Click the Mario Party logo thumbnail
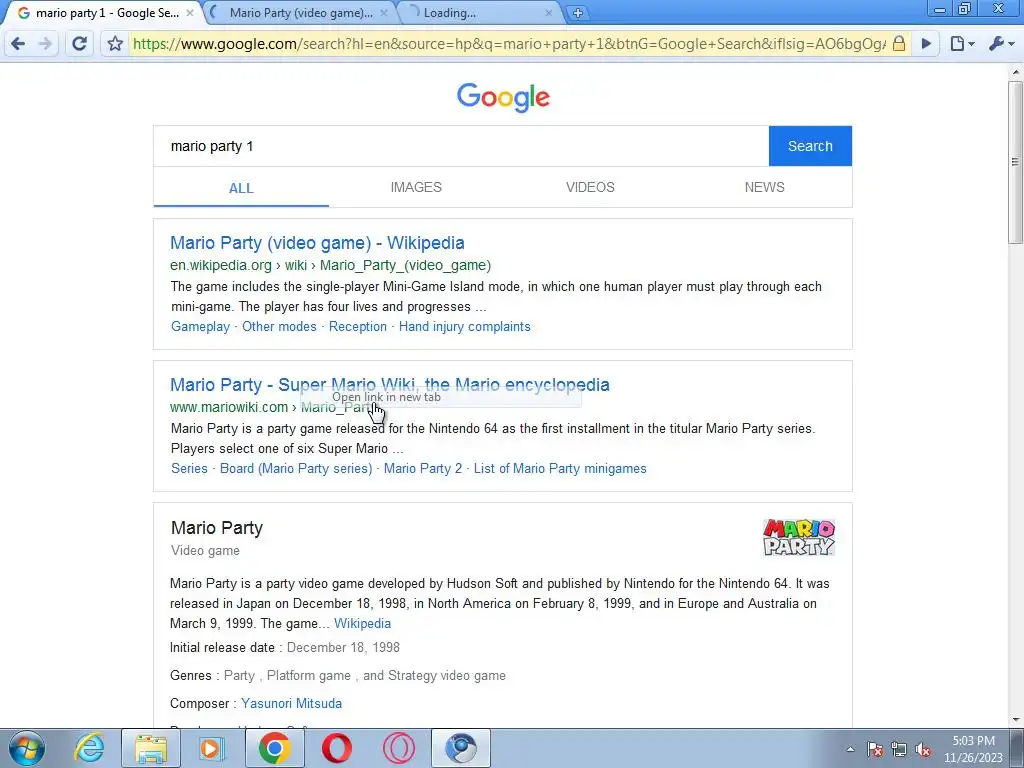1024x768 pixels. pyautogui.click(x=799, y=537)
